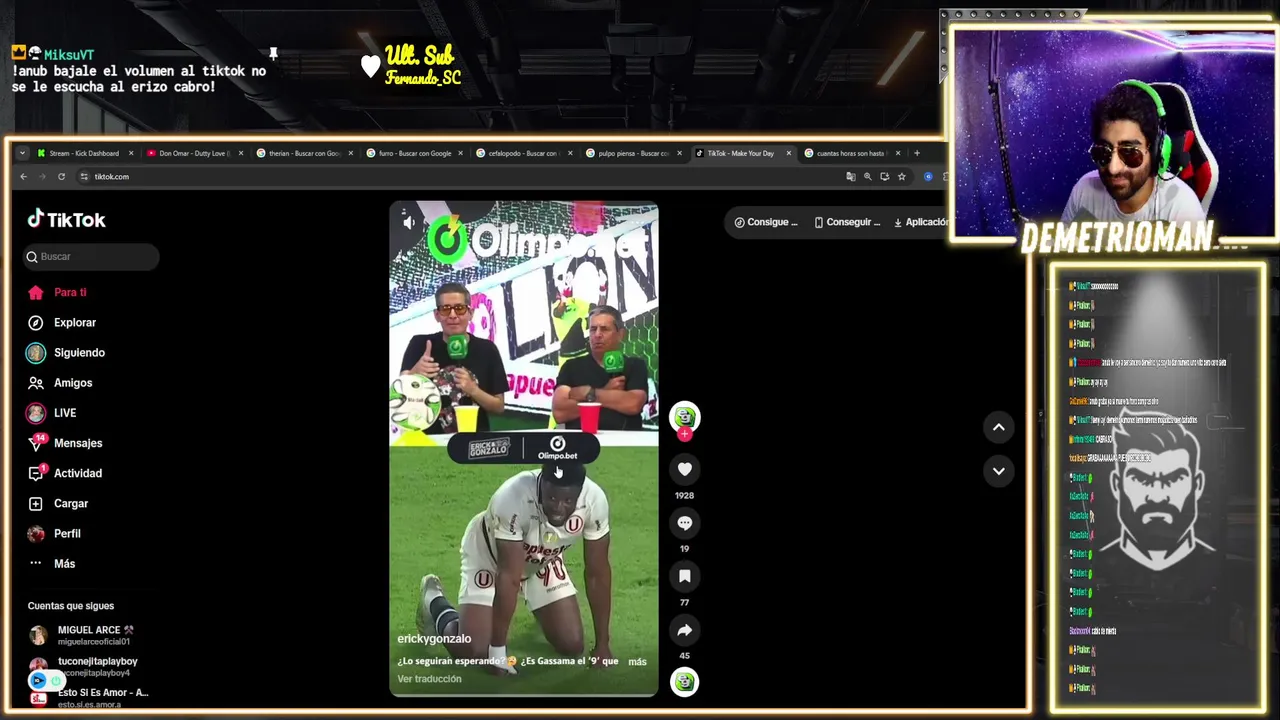Switch to cefalopodo Google search tab

(x=523, y=153)
